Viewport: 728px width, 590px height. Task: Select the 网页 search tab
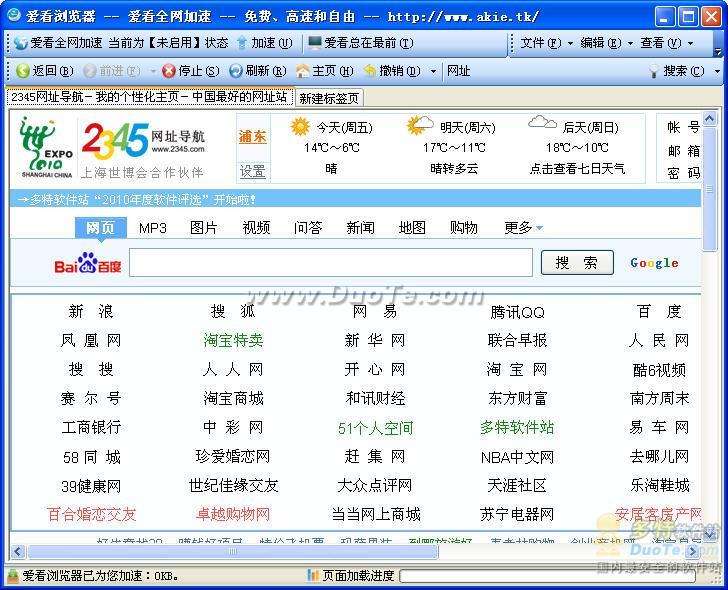[x=101, y=227]
